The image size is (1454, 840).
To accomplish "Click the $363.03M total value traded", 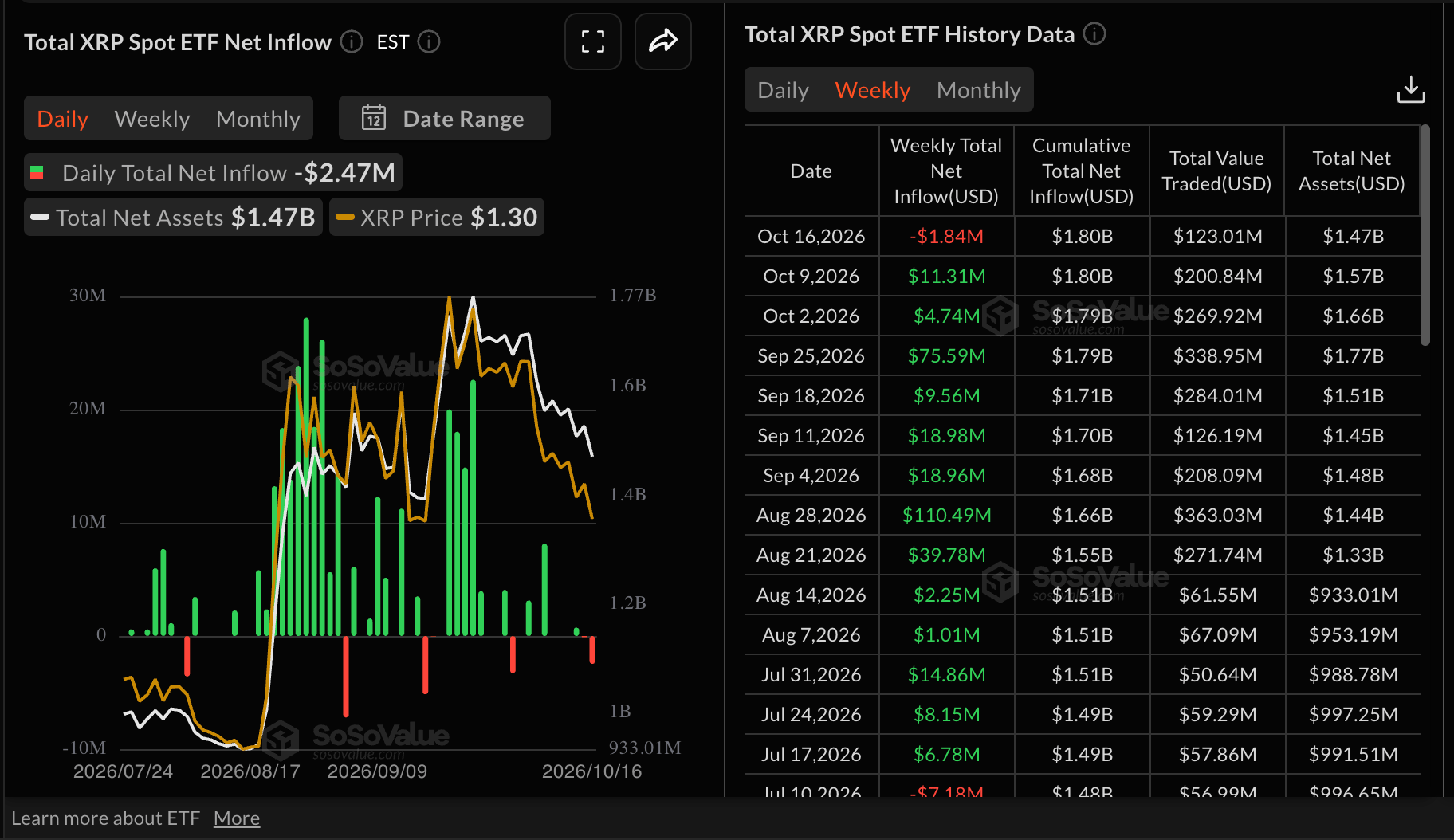I will tap(1217, 515).
